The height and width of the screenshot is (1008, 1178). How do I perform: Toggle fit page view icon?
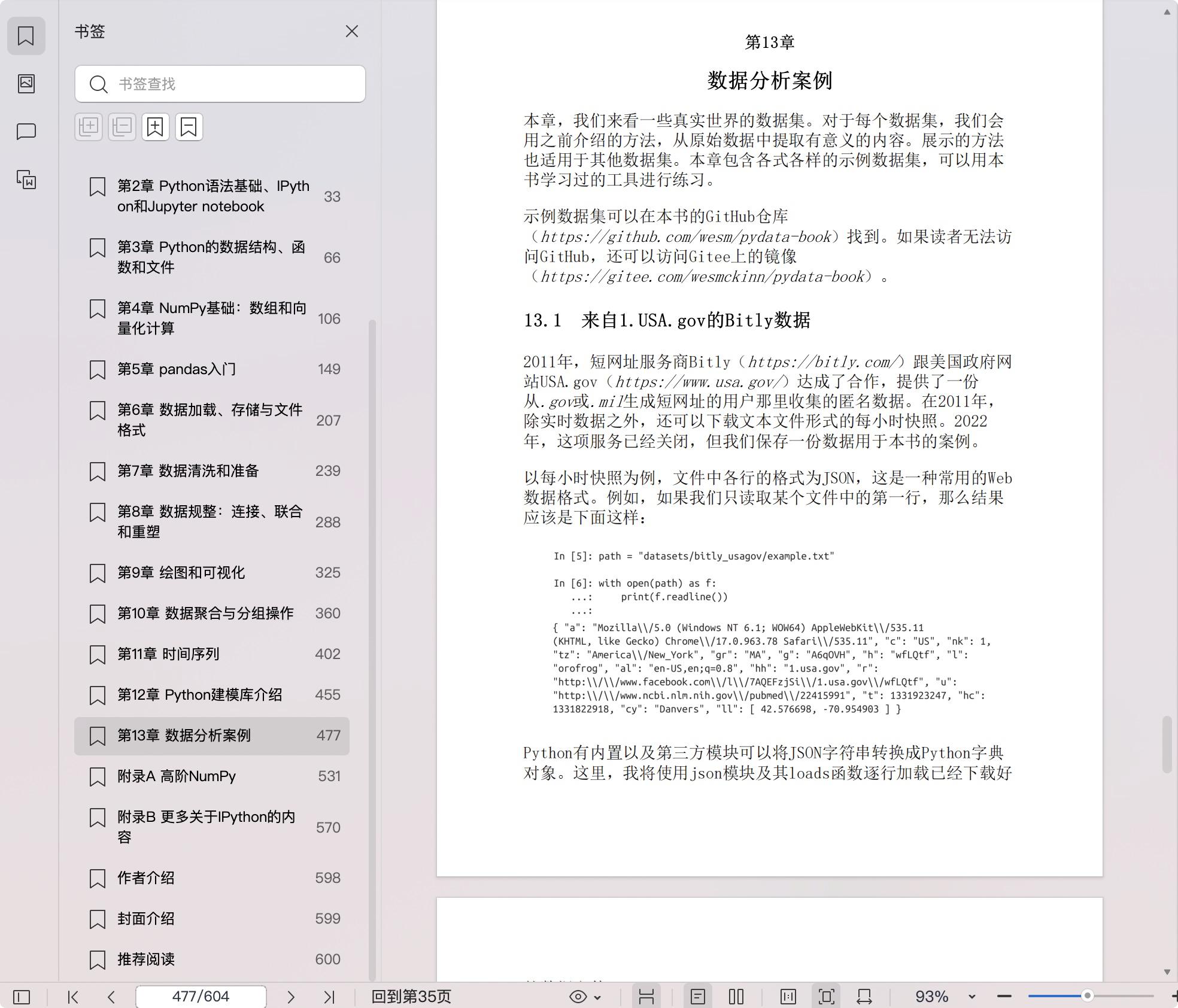[826, 997]
